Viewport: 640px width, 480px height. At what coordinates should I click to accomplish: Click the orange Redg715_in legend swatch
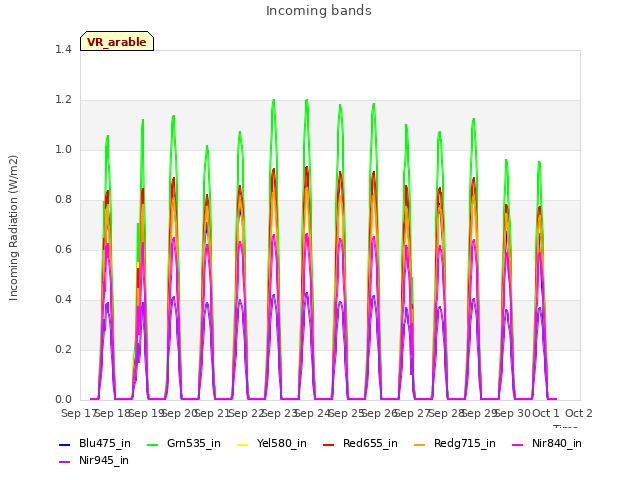click(419, 444)
